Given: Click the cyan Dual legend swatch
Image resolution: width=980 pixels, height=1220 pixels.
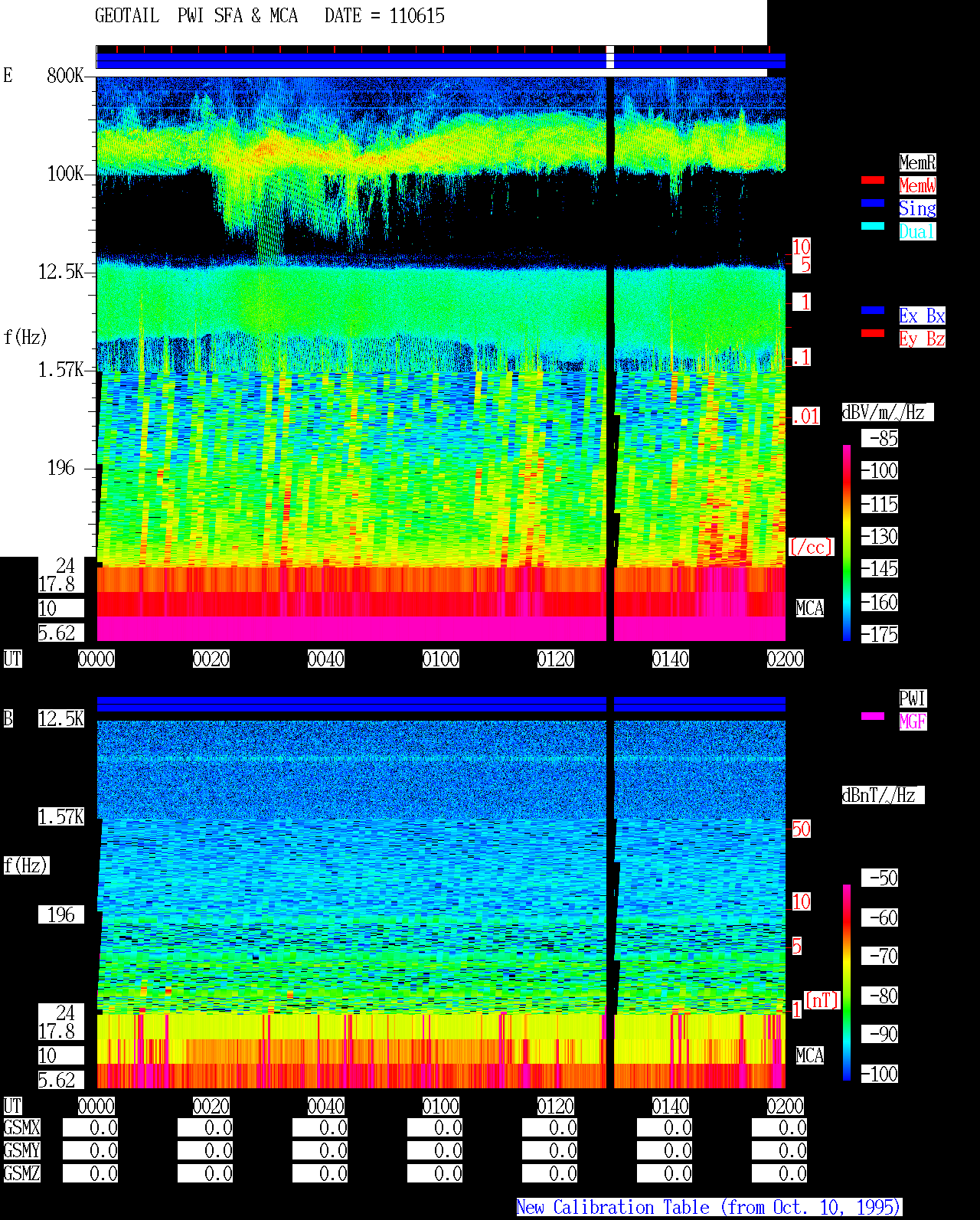Looking at the screenshot, I should [873, 226].
